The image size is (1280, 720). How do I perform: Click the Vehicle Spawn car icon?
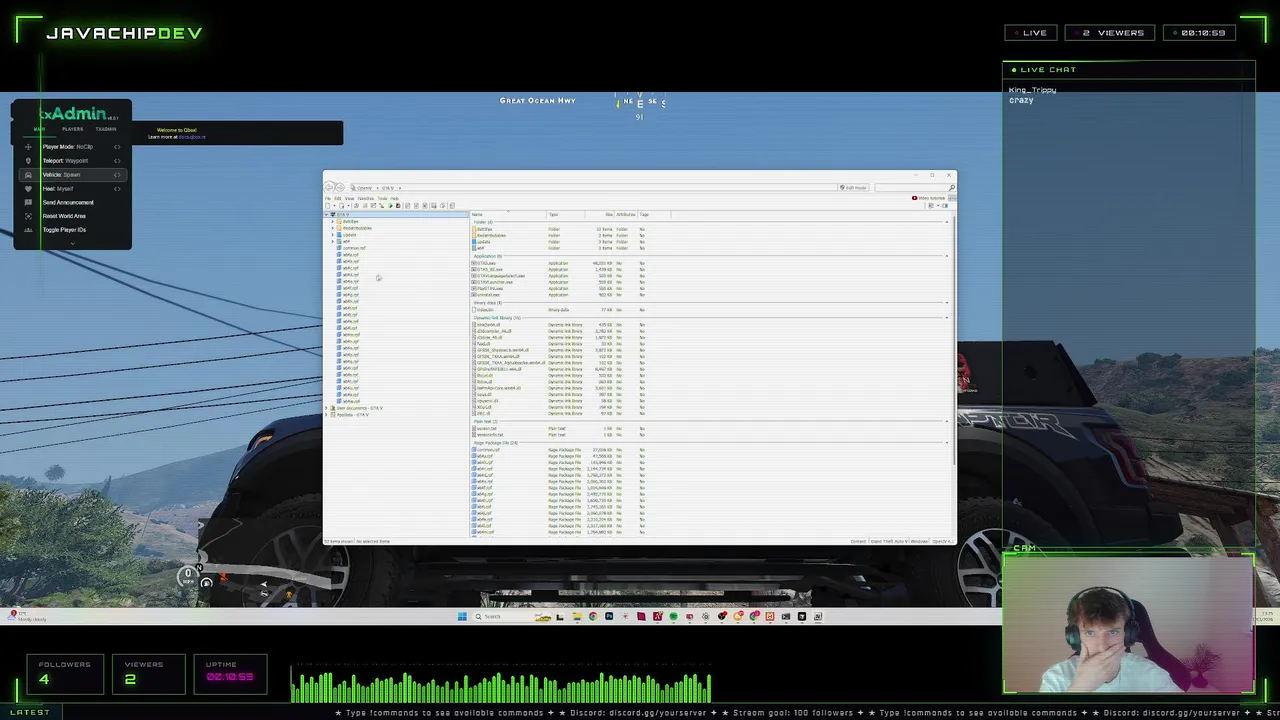pos(28,175)
